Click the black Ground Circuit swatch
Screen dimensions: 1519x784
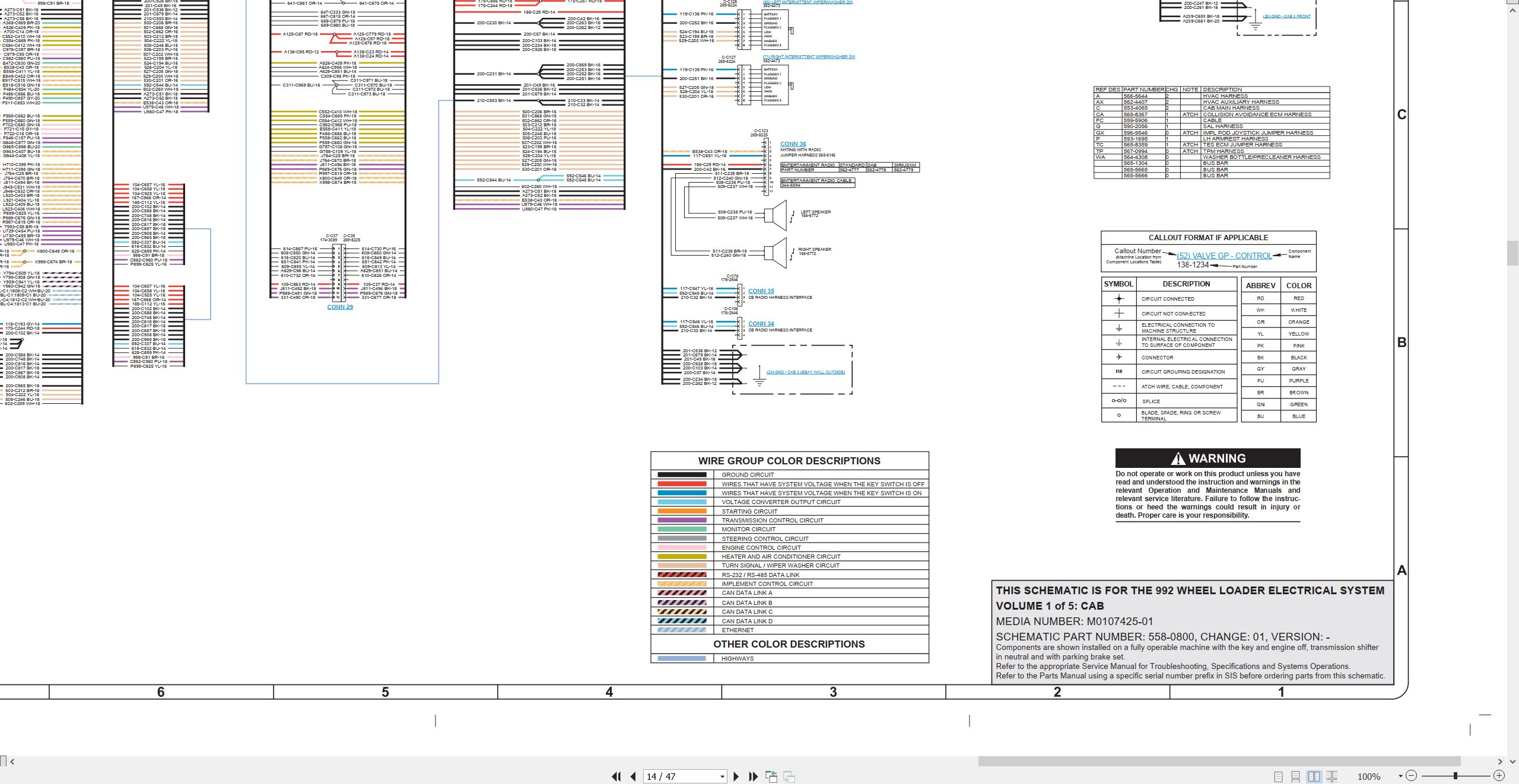coord(682,474)
